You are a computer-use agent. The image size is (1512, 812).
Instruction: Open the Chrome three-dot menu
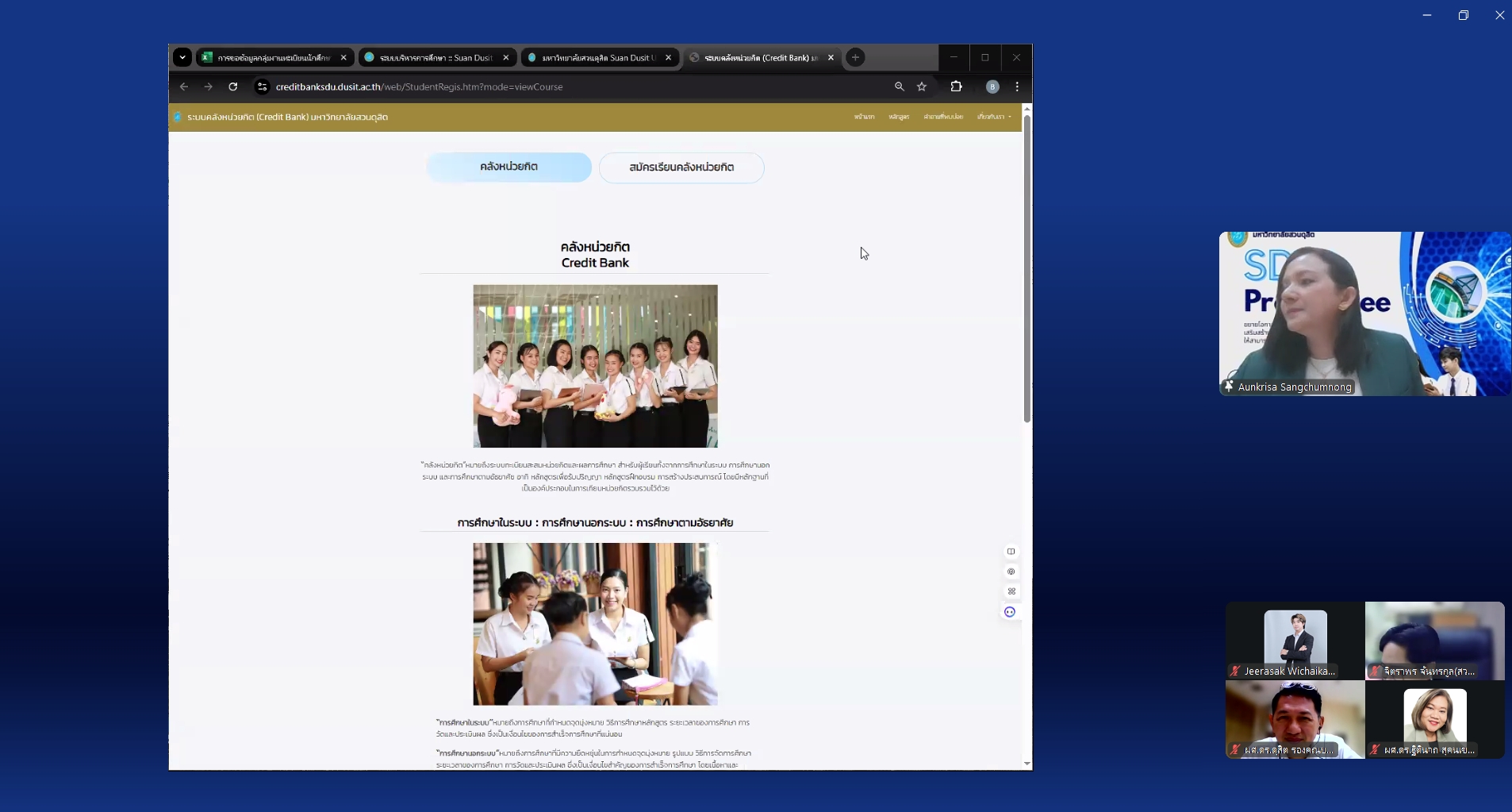(1017, 87)
